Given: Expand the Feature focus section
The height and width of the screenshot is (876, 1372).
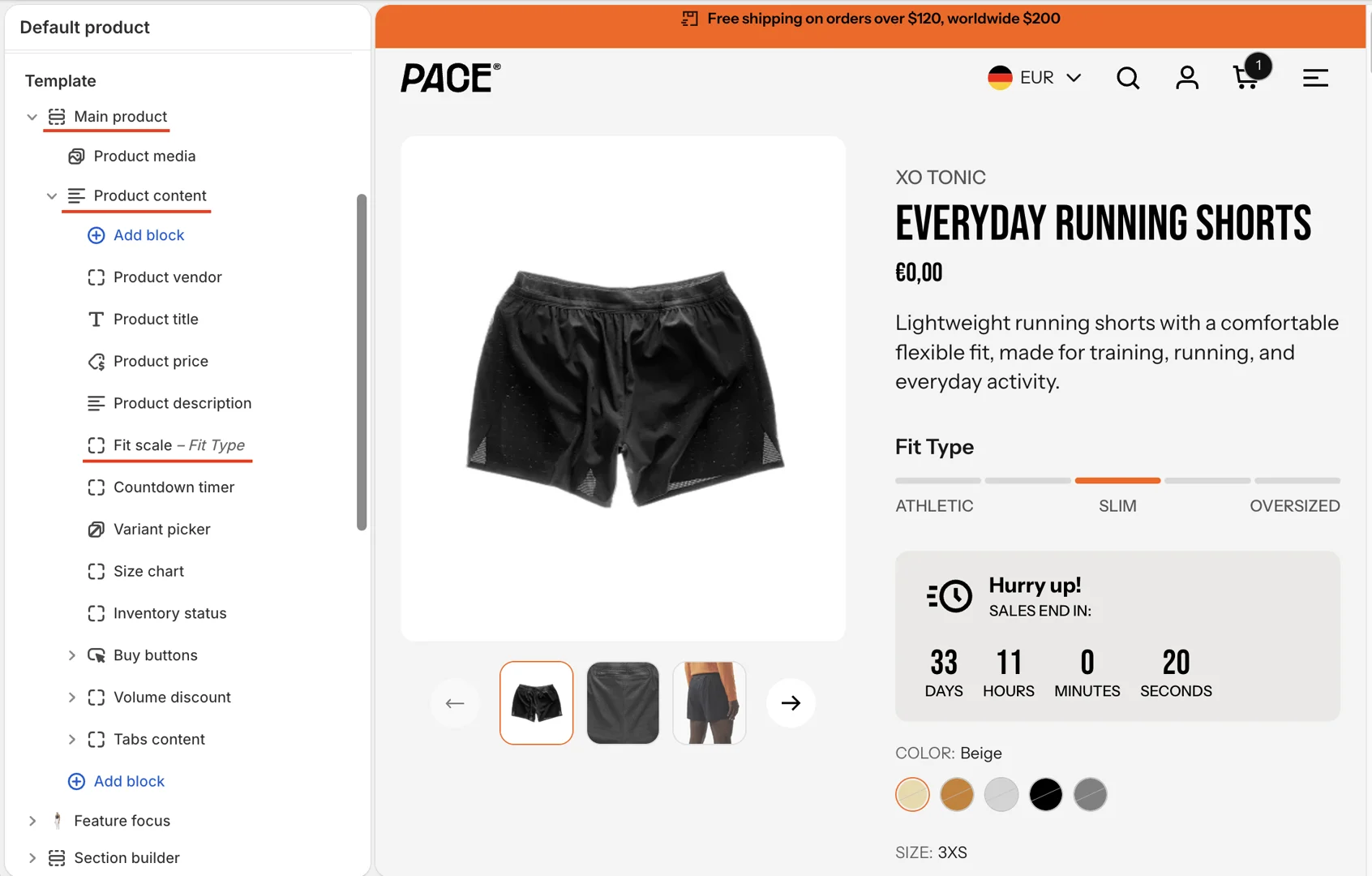Looking at the screenshot, I should pos(32,821).
